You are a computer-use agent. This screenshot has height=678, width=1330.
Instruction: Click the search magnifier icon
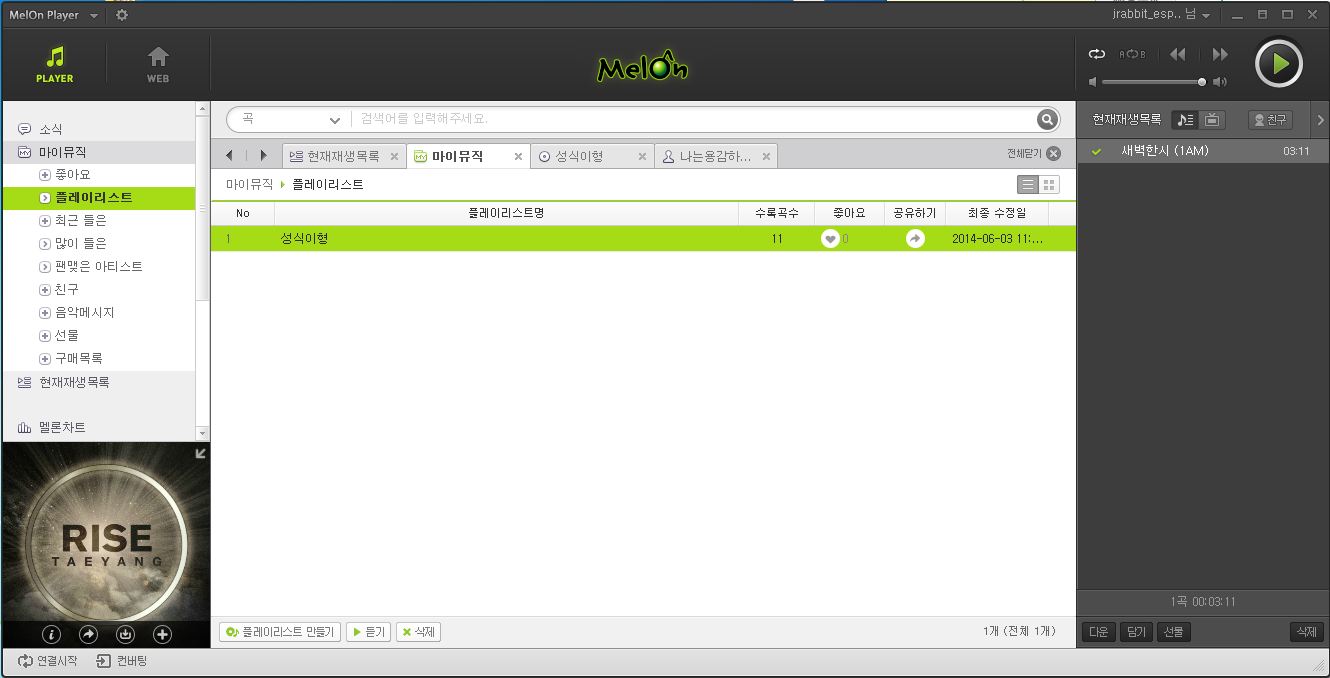point(1047,120)
